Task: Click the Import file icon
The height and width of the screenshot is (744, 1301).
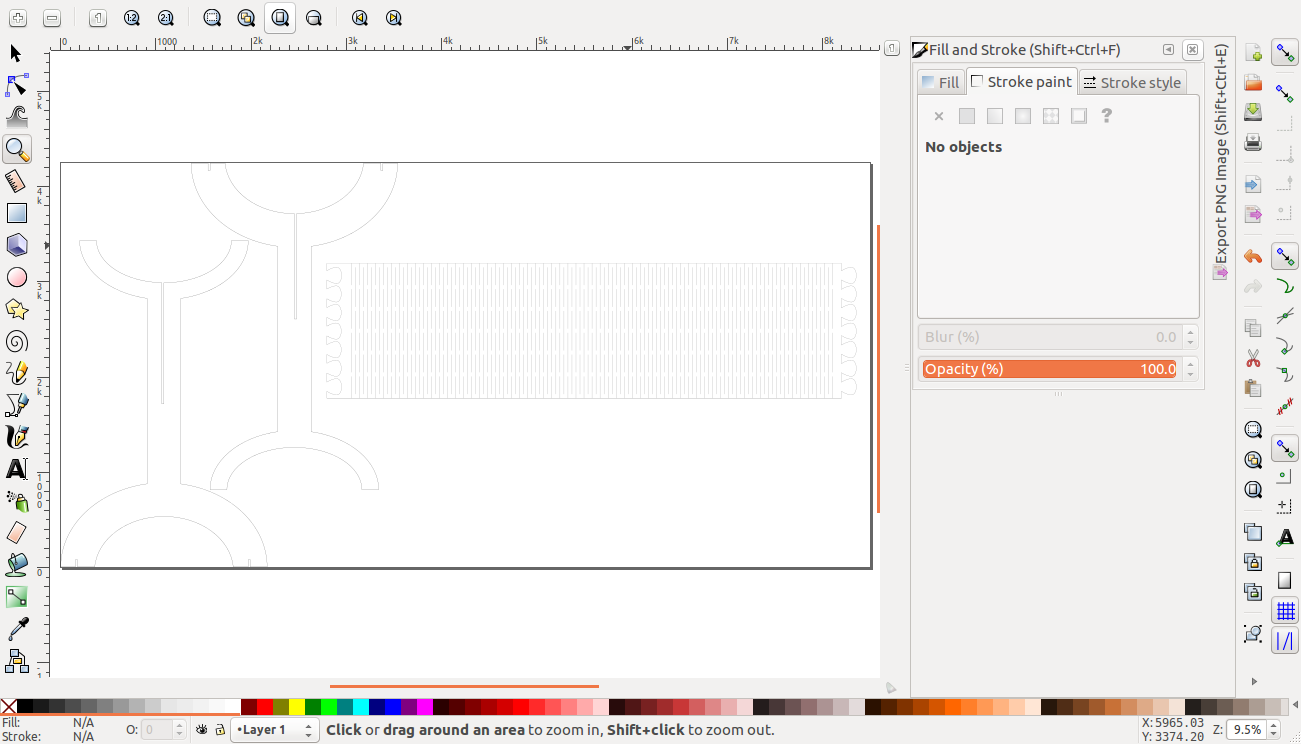Action: pyautogui.click(x=1253, y=185)
